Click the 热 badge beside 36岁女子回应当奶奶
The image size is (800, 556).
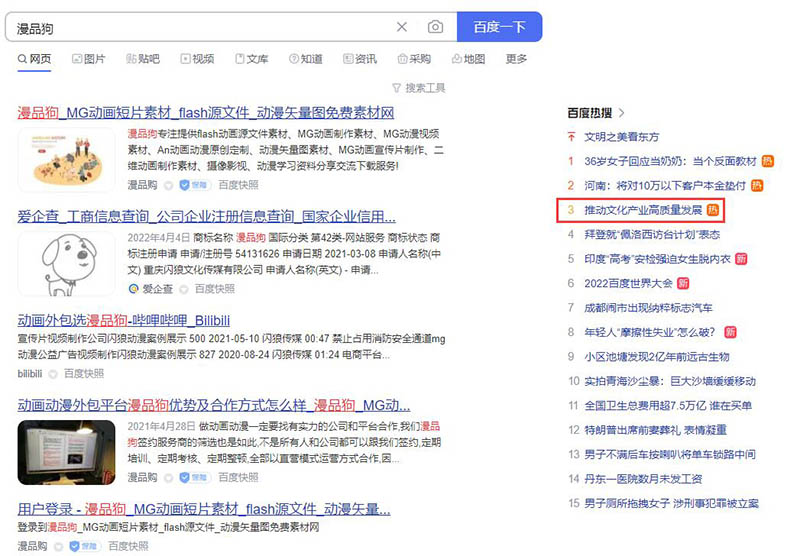click(768, 161)
